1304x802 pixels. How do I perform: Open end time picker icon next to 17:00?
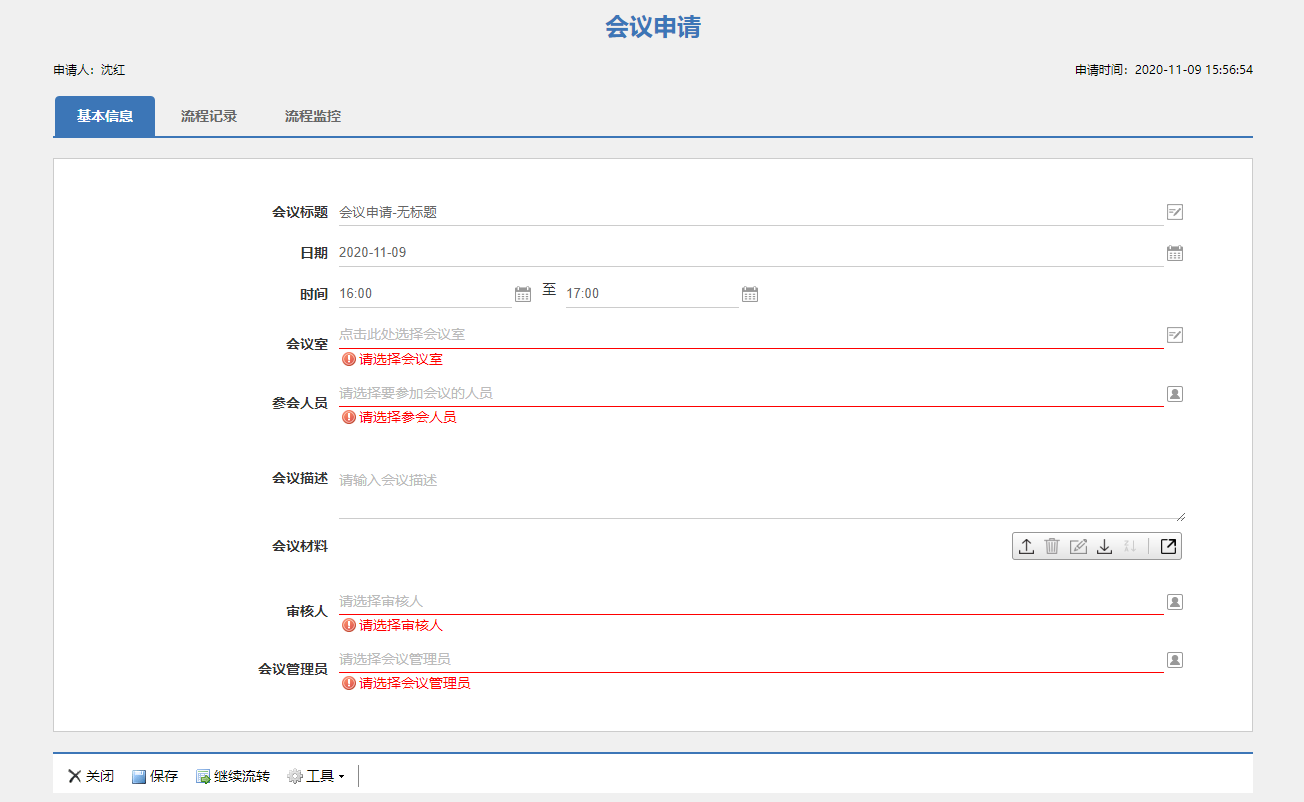(750, 294)
